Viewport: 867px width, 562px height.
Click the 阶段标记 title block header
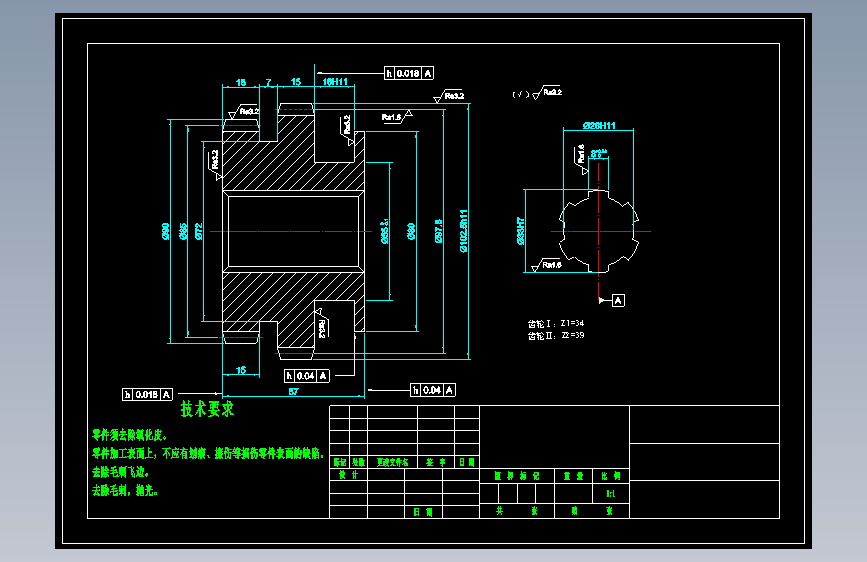point(517,476)
